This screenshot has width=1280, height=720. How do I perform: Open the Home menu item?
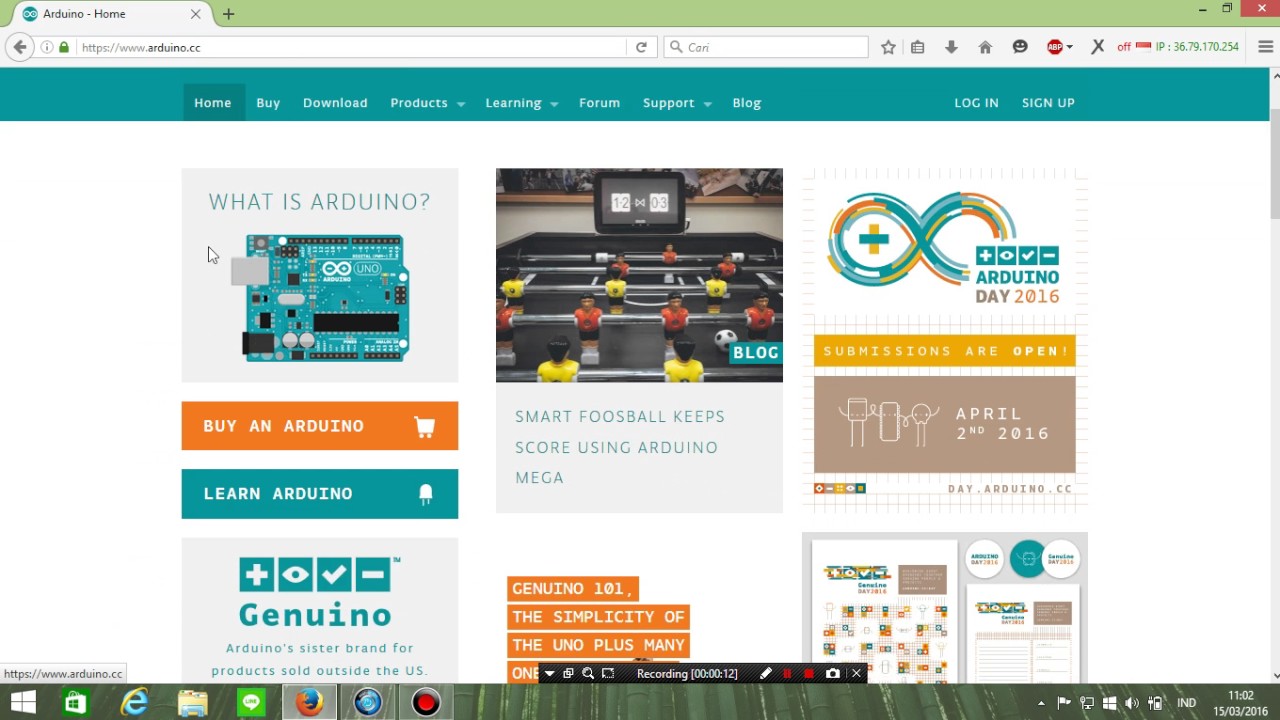[213, 102]
